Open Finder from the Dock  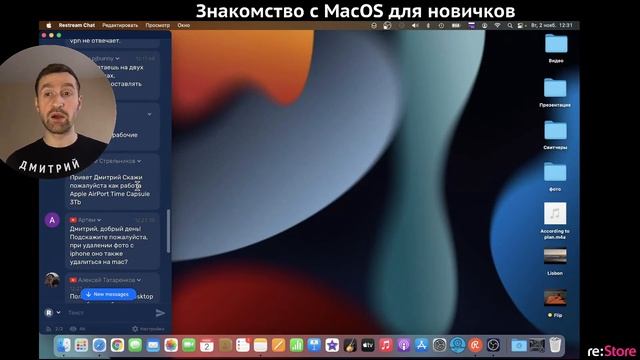[x=63, y=345]
